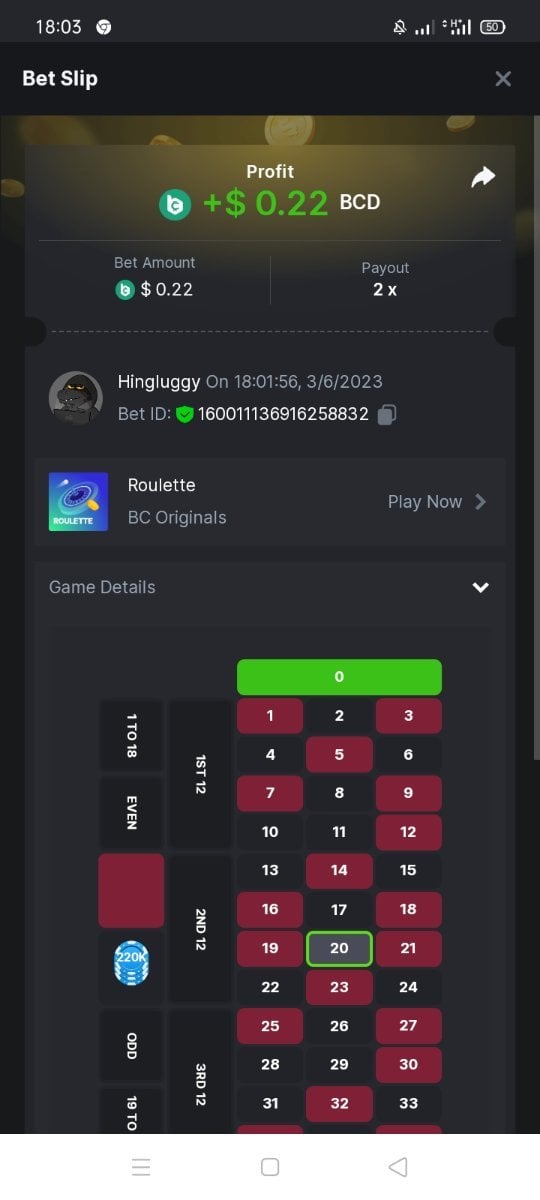540x1200 pixels.
Task: Select the ODD outside bet
Action: (x=131, y=1046)
